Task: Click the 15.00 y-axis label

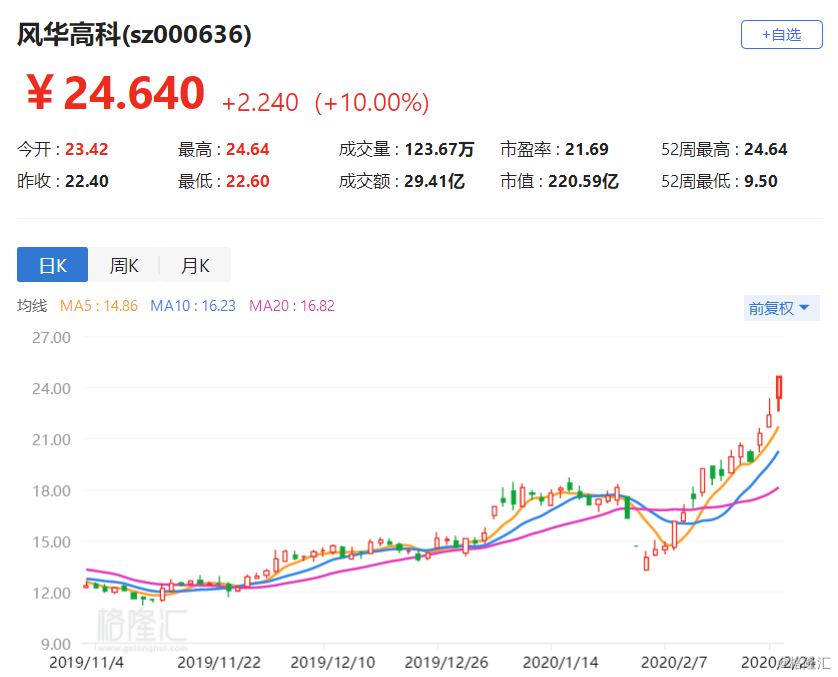Action: pyautogui.click(x=51, y=542)
